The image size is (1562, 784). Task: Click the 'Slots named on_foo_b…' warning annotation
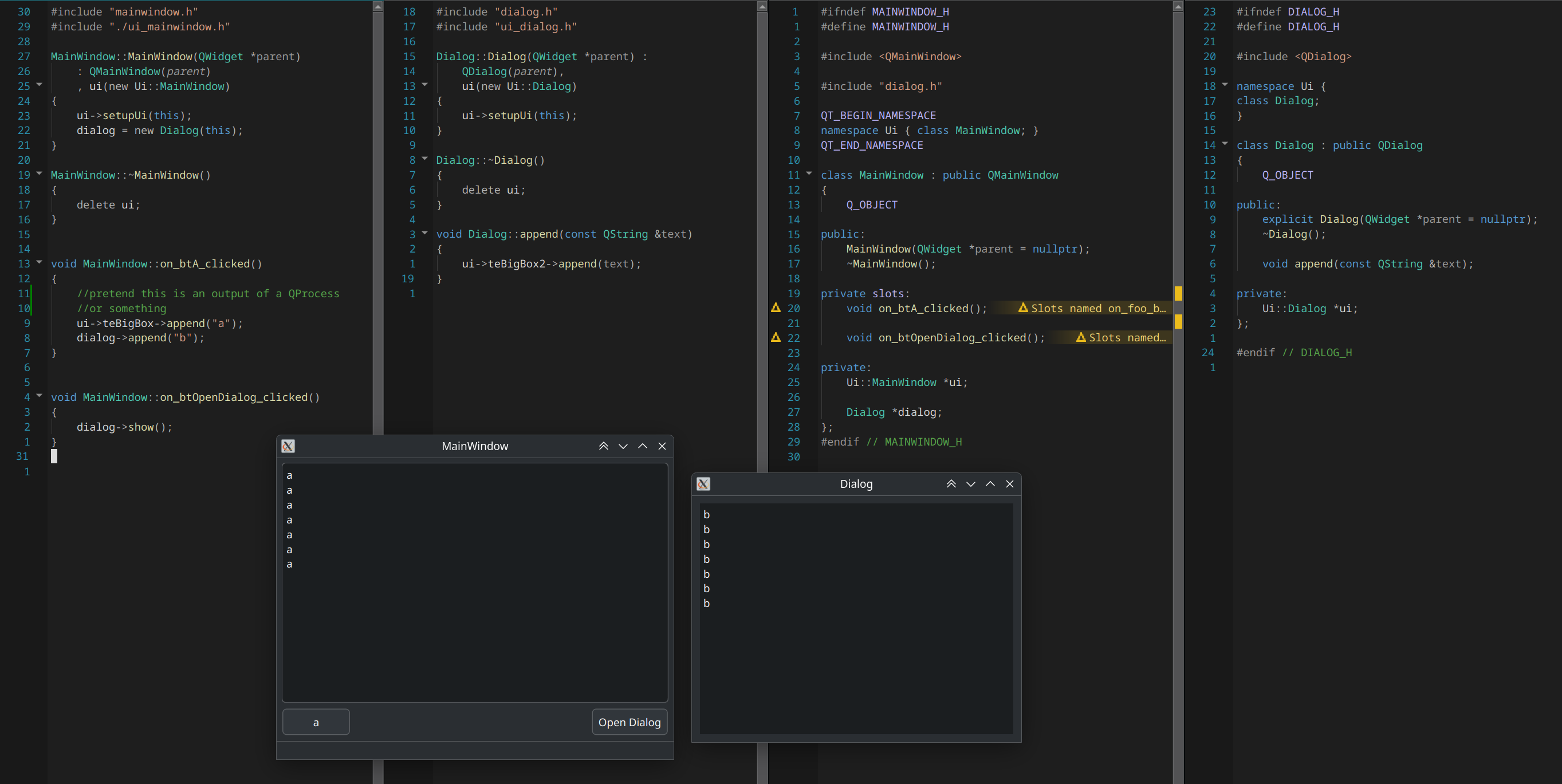(x=1092, y=308)
